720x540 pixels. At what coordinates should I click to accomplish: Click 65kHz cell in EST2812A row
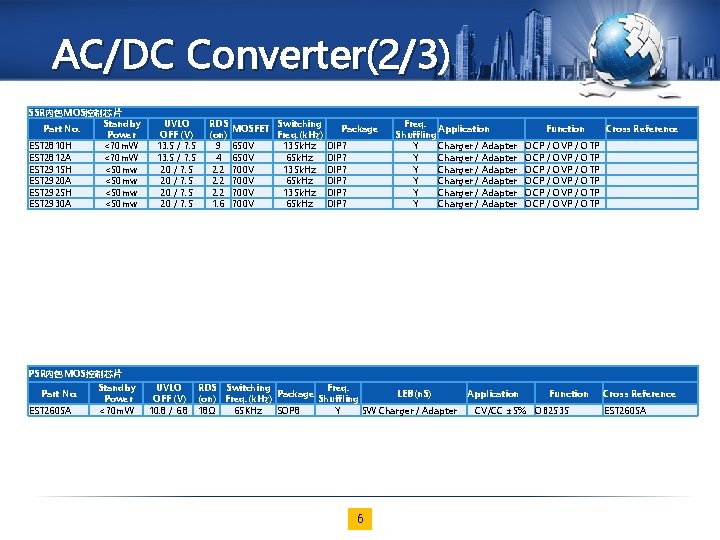click(299, 158)
